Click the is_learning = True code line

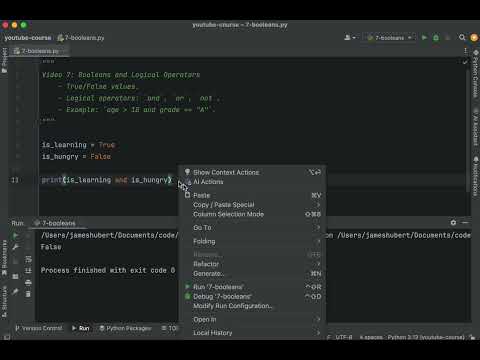coord(78,145)
